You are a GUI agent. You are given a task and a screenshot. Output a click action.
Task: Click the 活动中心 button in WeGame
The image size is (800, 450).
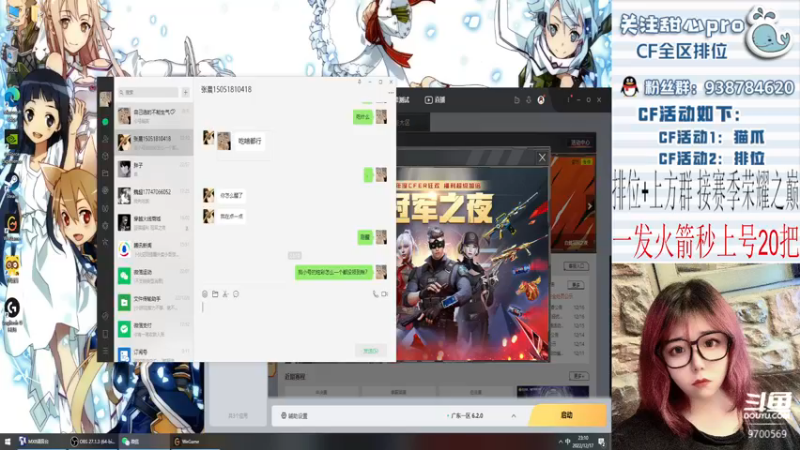[x=580, y=143]
